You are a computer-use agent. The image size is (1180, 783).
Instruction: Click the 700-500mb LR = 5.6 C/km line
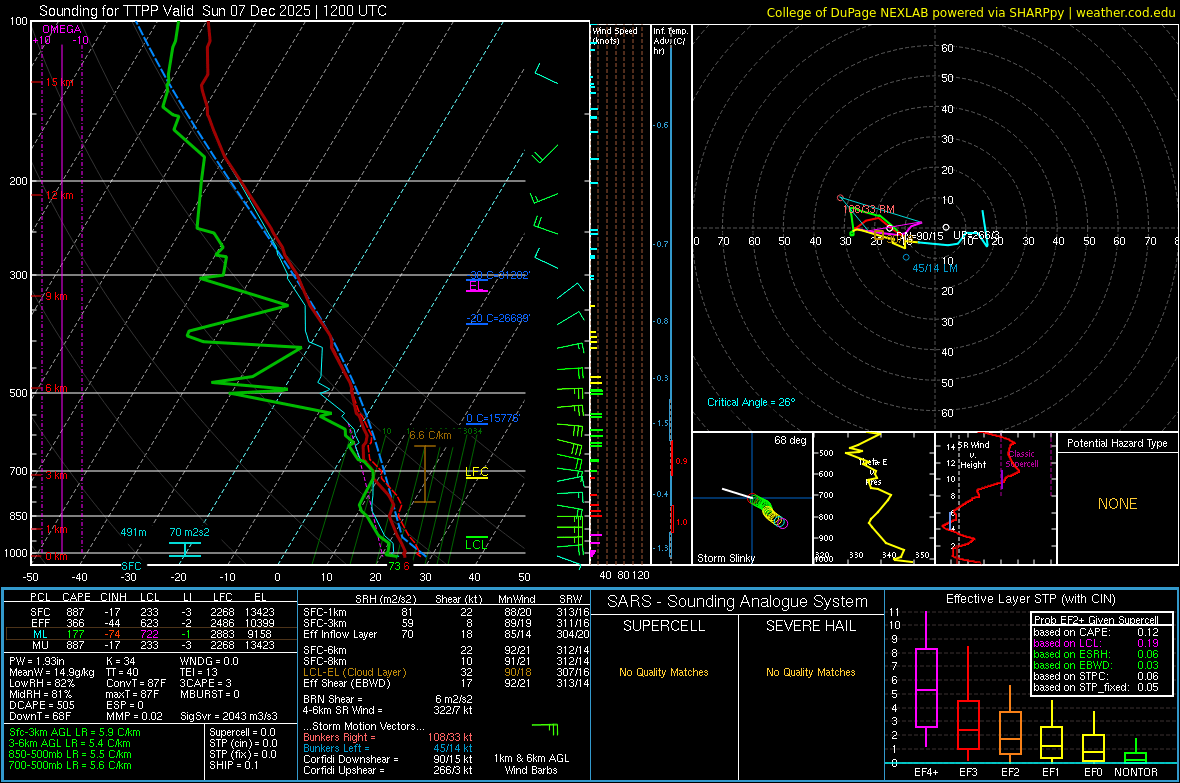click(x=70, y=765)
